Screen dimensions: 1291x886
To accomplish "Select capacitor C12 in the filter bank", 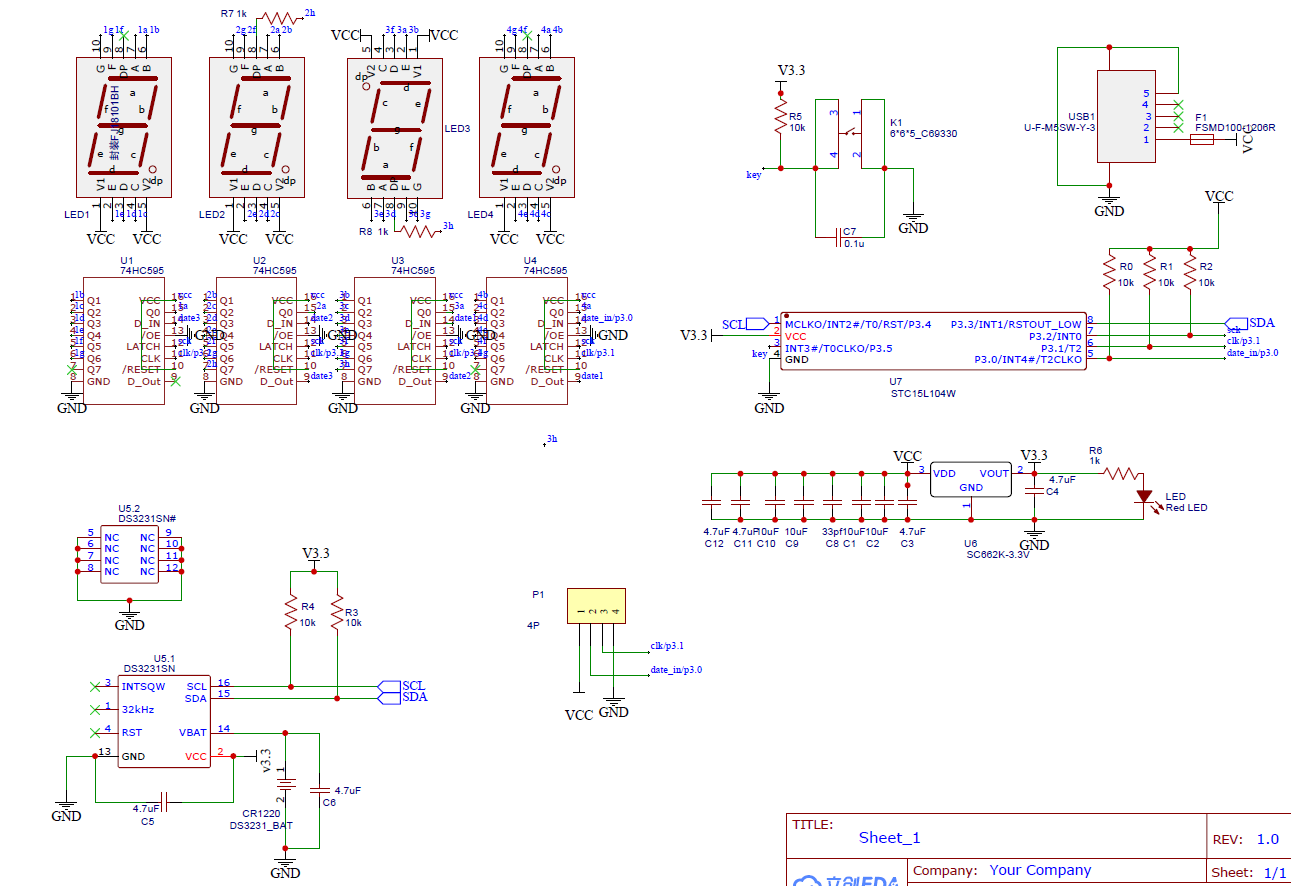I will tap(711, 500).
